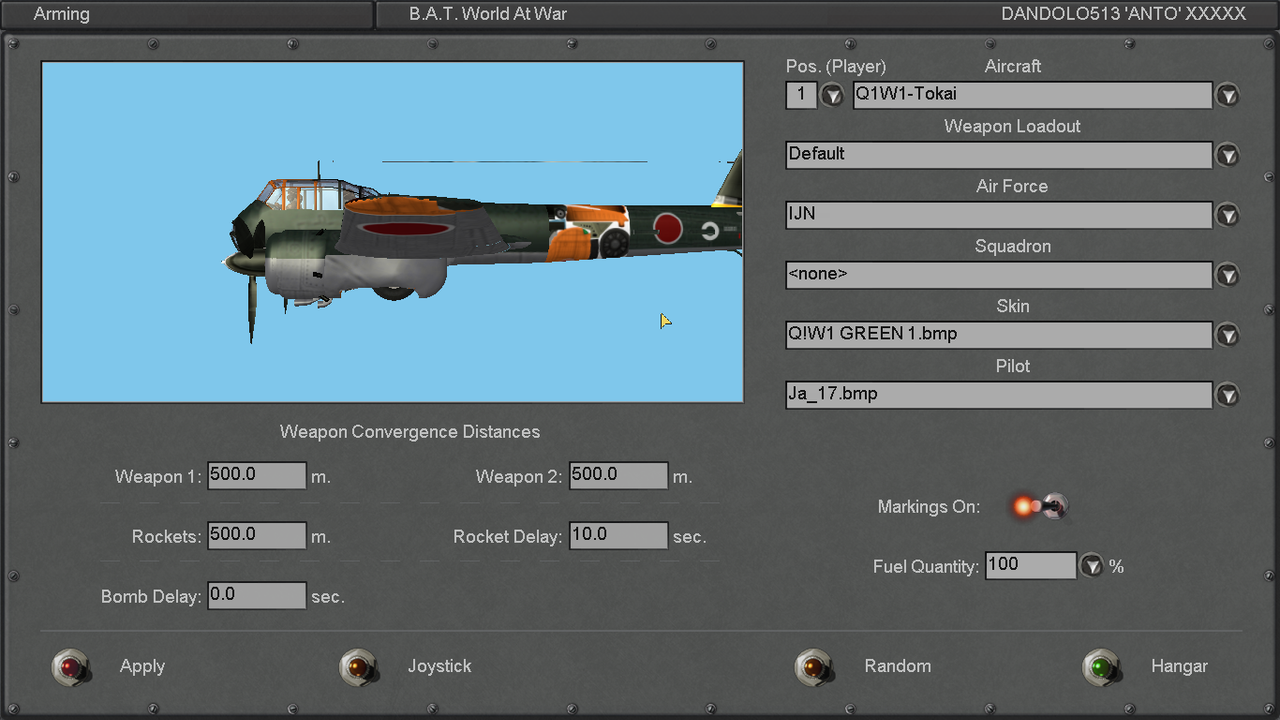This screenshot has height=720, width=1280.
Task: Click the Weapon Convergence Distances heading
Action: [x=410, y=432]
